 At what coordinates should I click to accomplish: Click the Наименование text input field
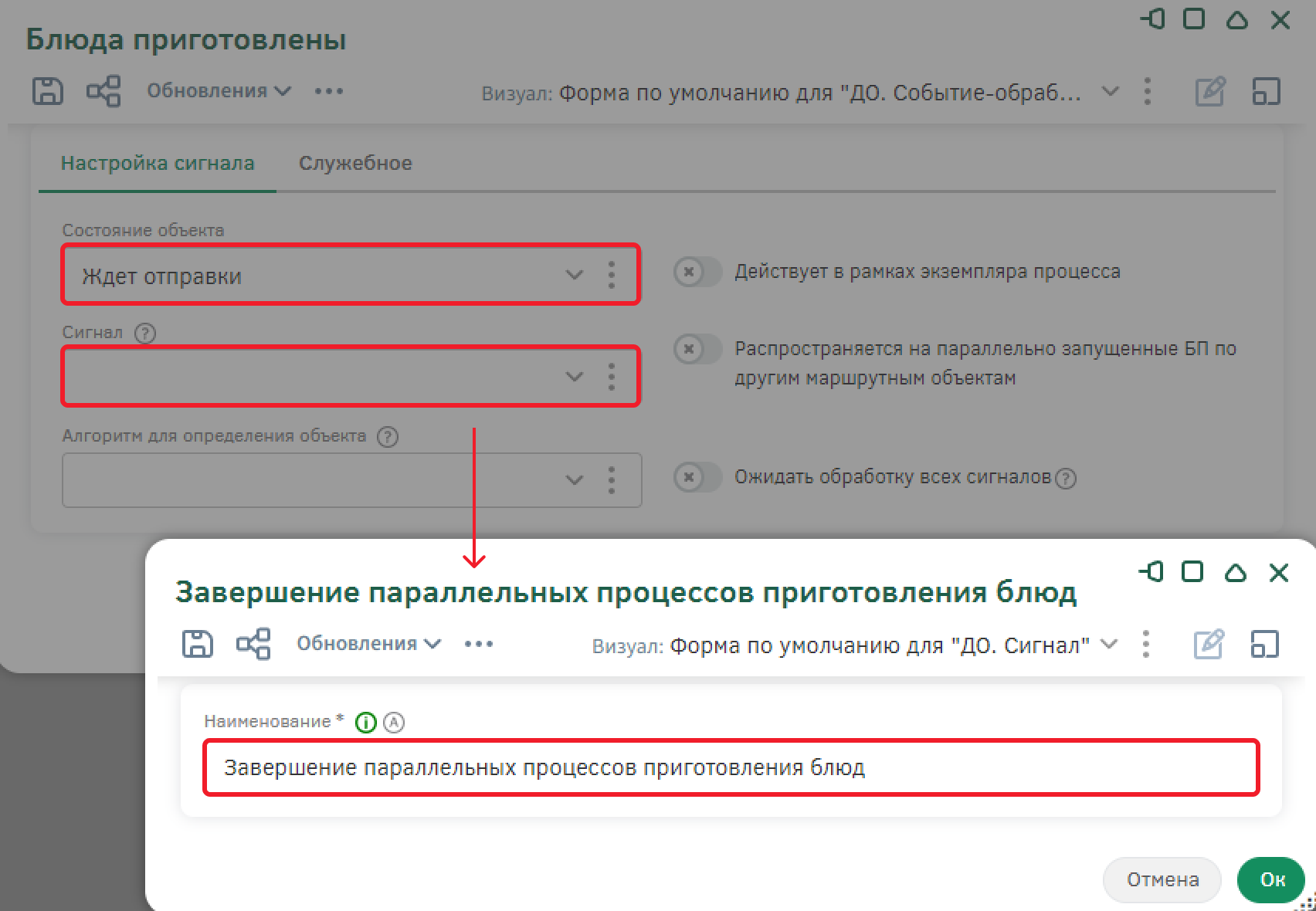tap(730, 767)
